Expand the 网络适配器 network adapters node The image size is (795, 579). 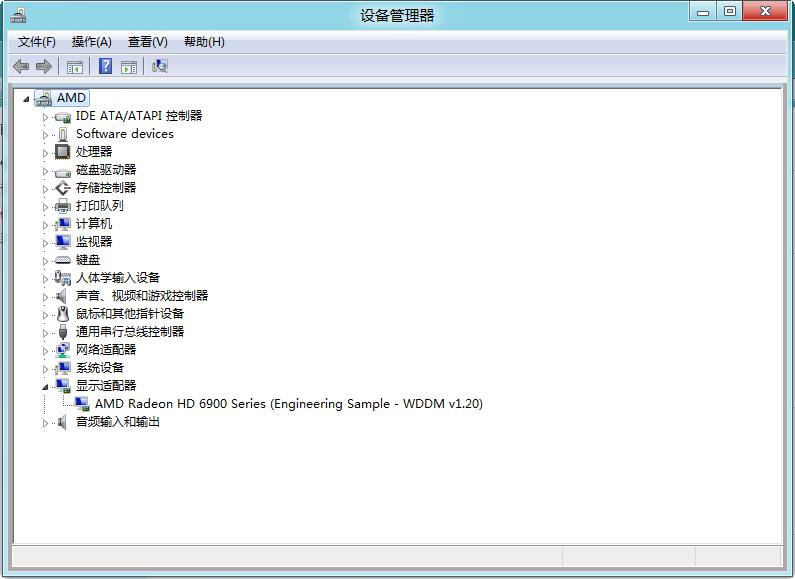click(45, 351)
